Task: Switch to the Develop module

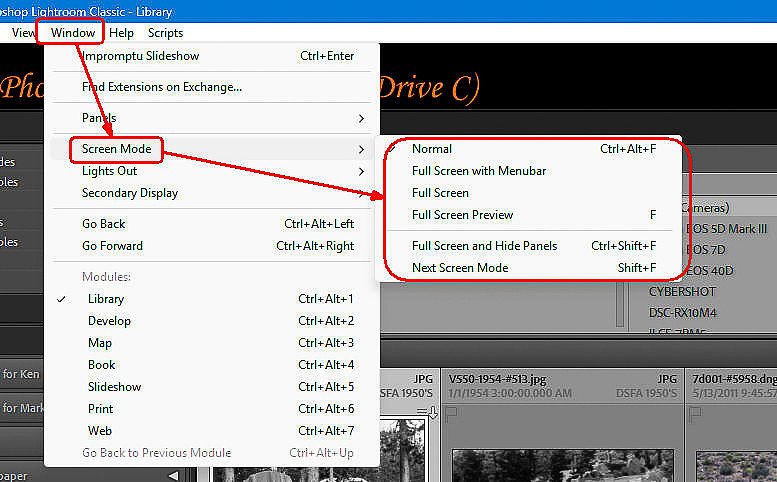Action: tap(212, 321)
